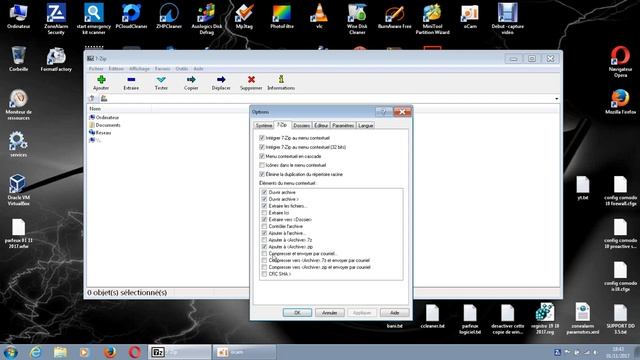Open the Affichage menu in 7-Zip
This screenshot has width=640, height=360.
pyautogui.click(x=140, y=69)
